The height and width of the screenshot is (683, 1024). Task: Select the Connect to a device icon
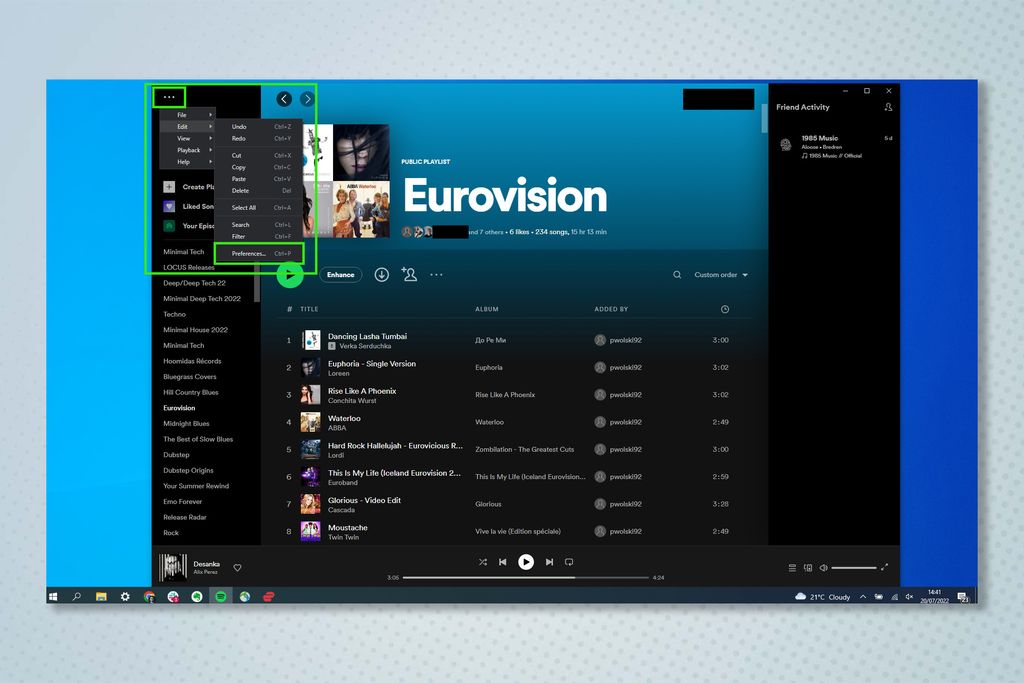(809, 567)
